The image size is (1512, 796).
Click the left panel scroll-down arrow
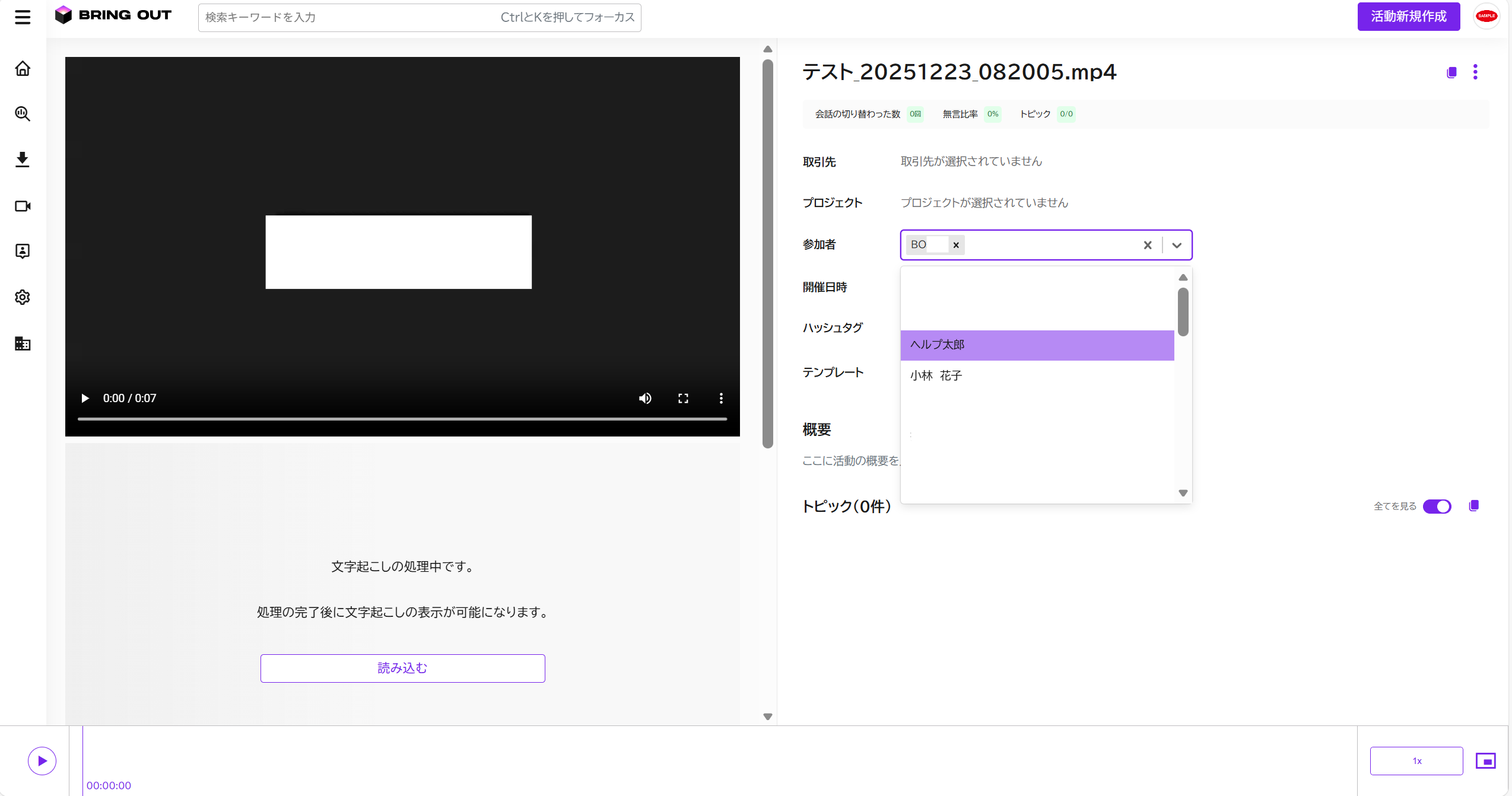tap(768, 717)
